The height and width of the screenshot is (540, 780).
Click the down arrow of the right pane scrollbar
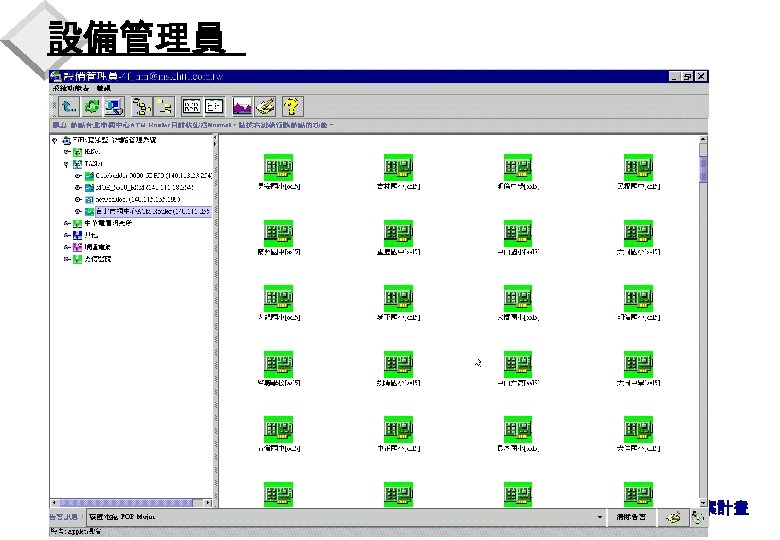(703, 503)
